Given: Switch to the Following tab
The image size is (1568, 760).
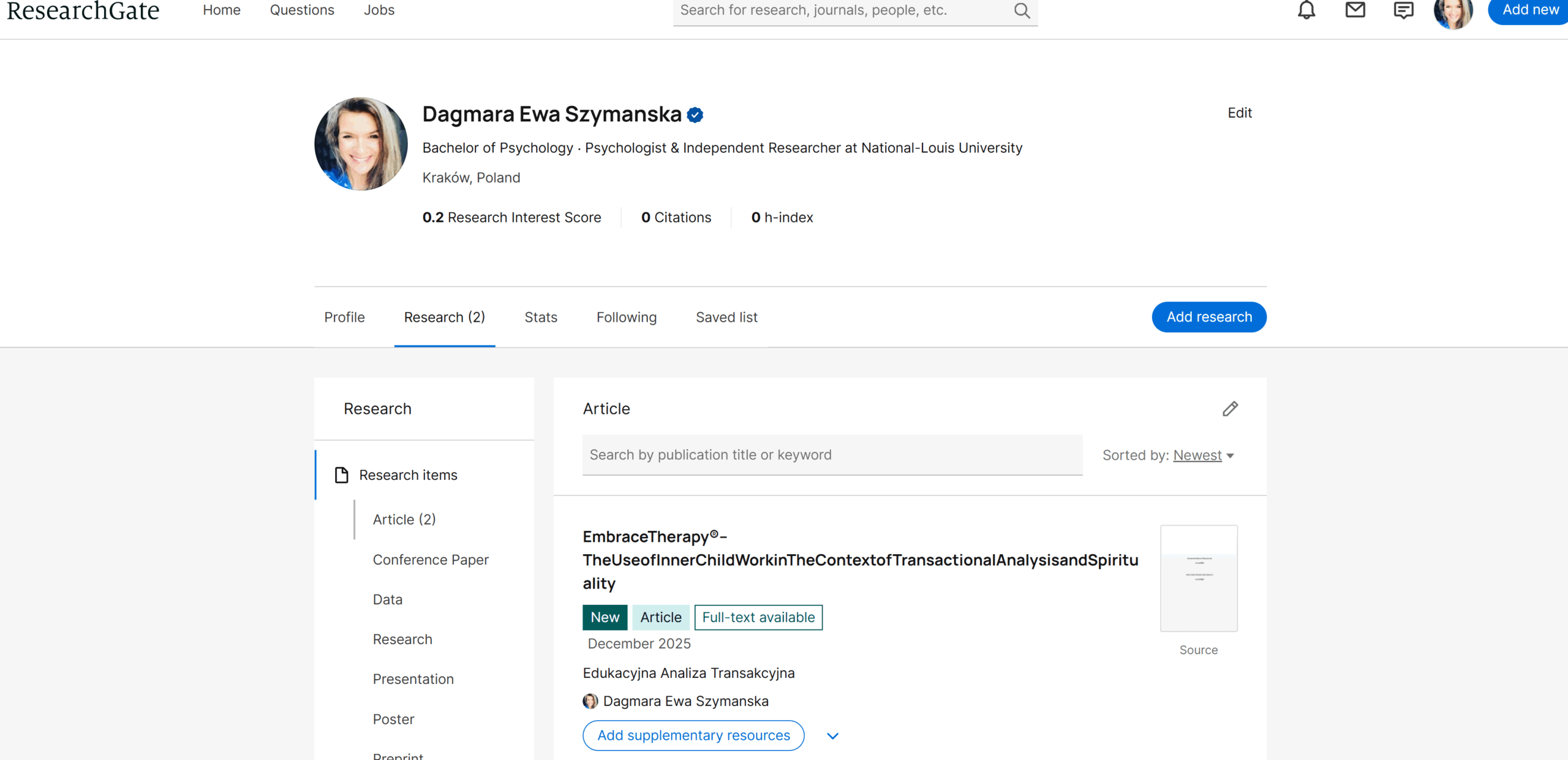Looking at the screenshot, I should pos(626,317).
